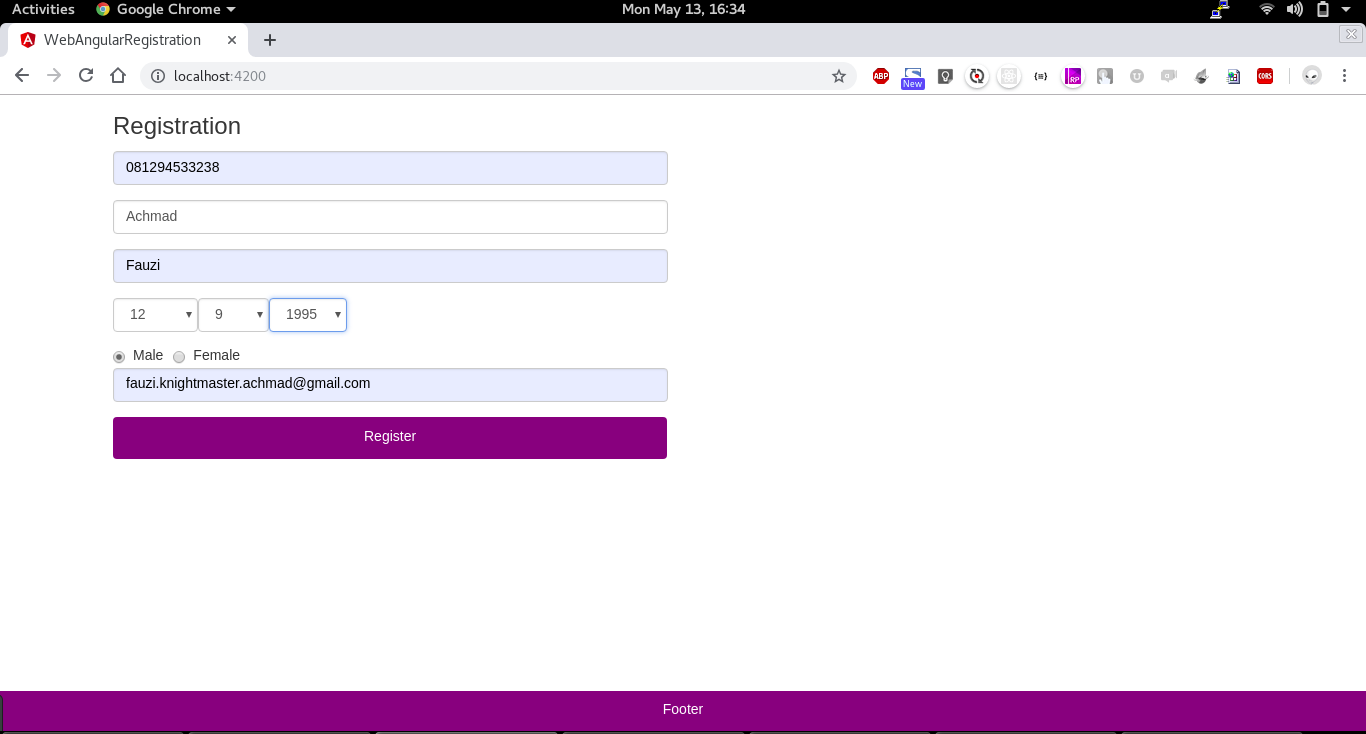Open the document spreadsheet extension icon
Viewport: 1366px width, 734px height.
point(1233,76)
